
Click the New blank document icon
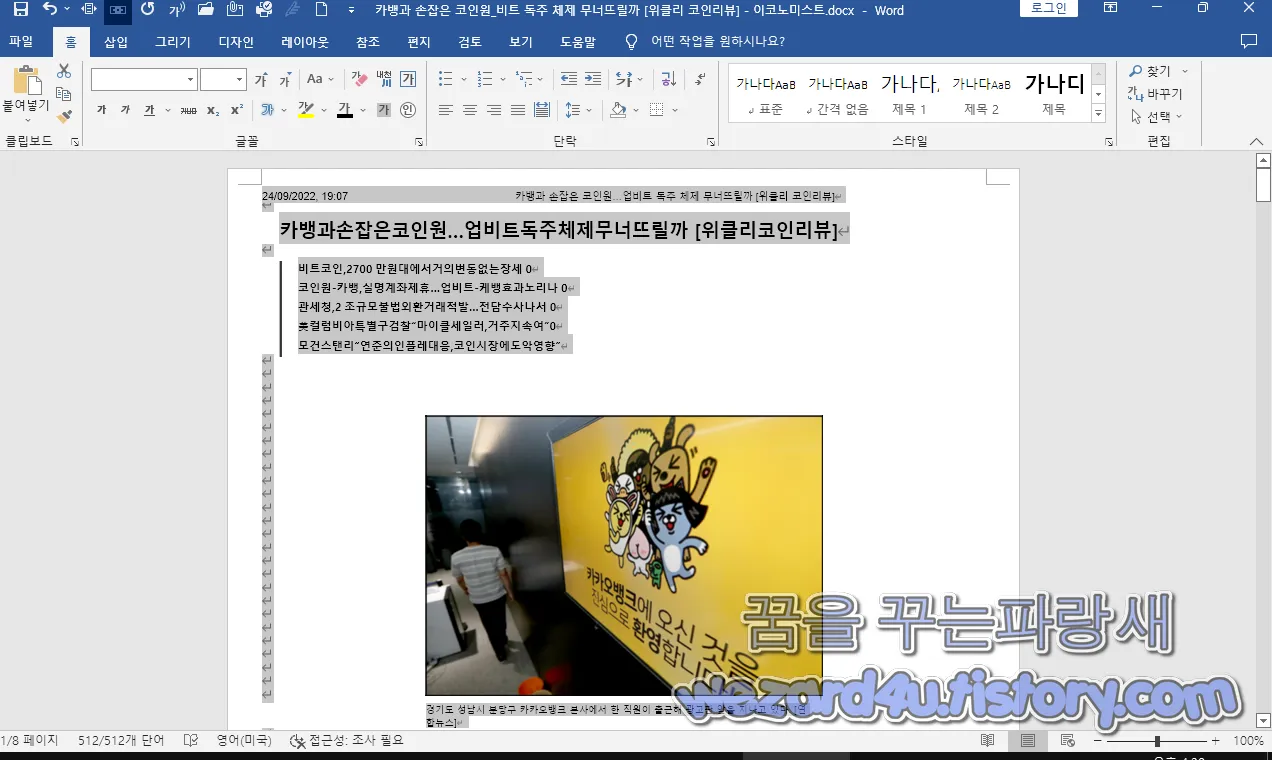[x=321, y=10]
